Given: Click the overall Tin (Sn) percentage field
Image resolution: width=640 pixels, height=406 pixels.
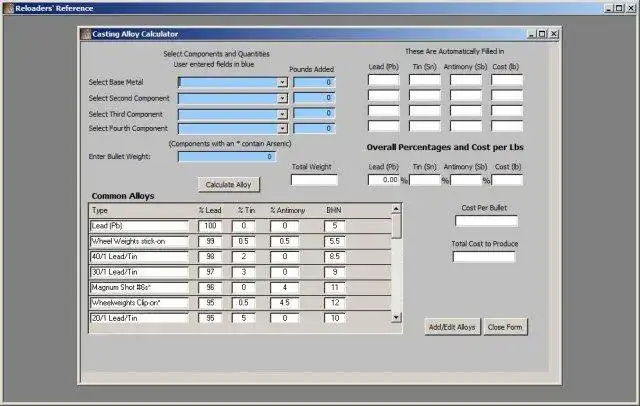Looking at the screenshot, I should coord(425,180).
